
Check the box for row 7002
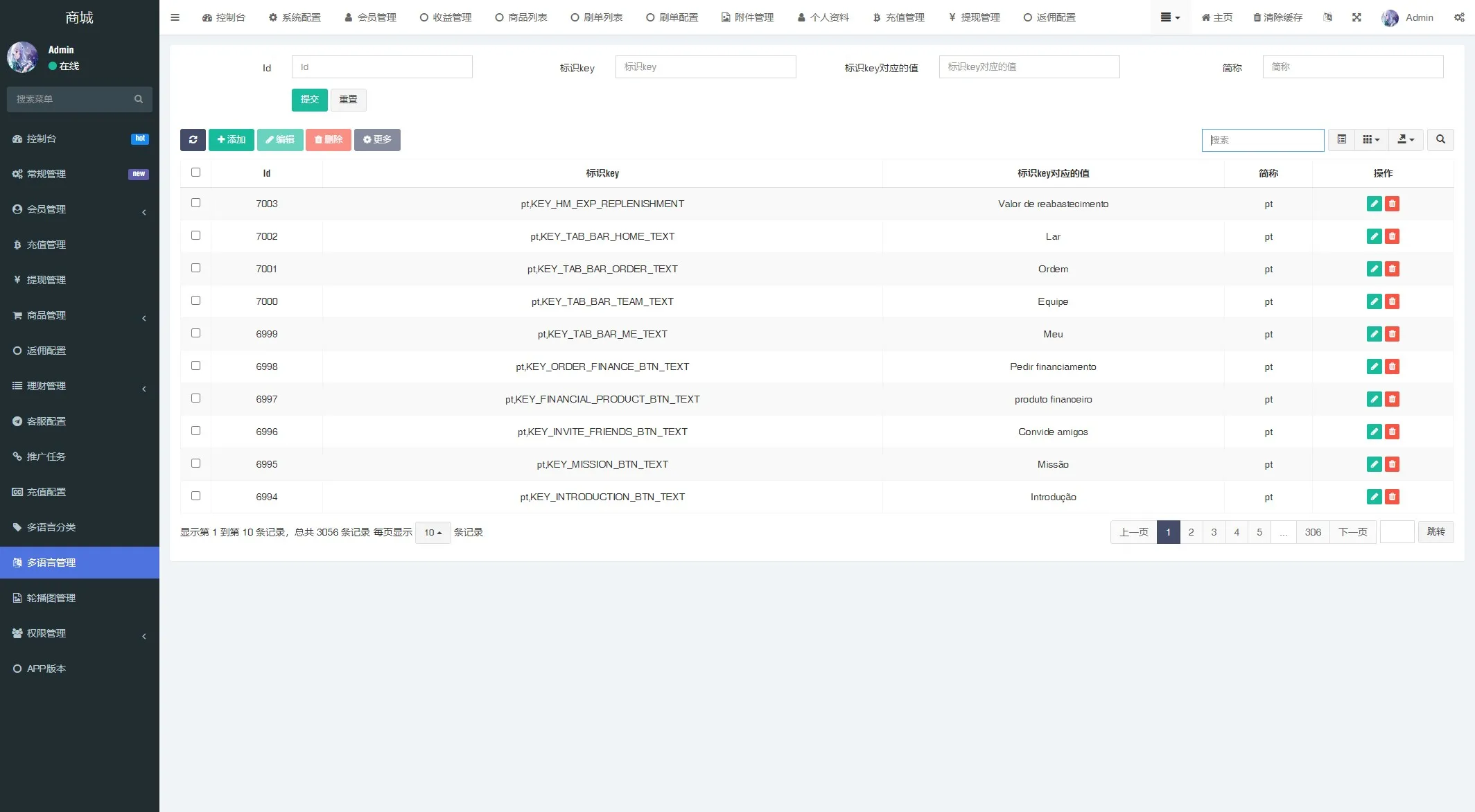click(x=195, y=236)
